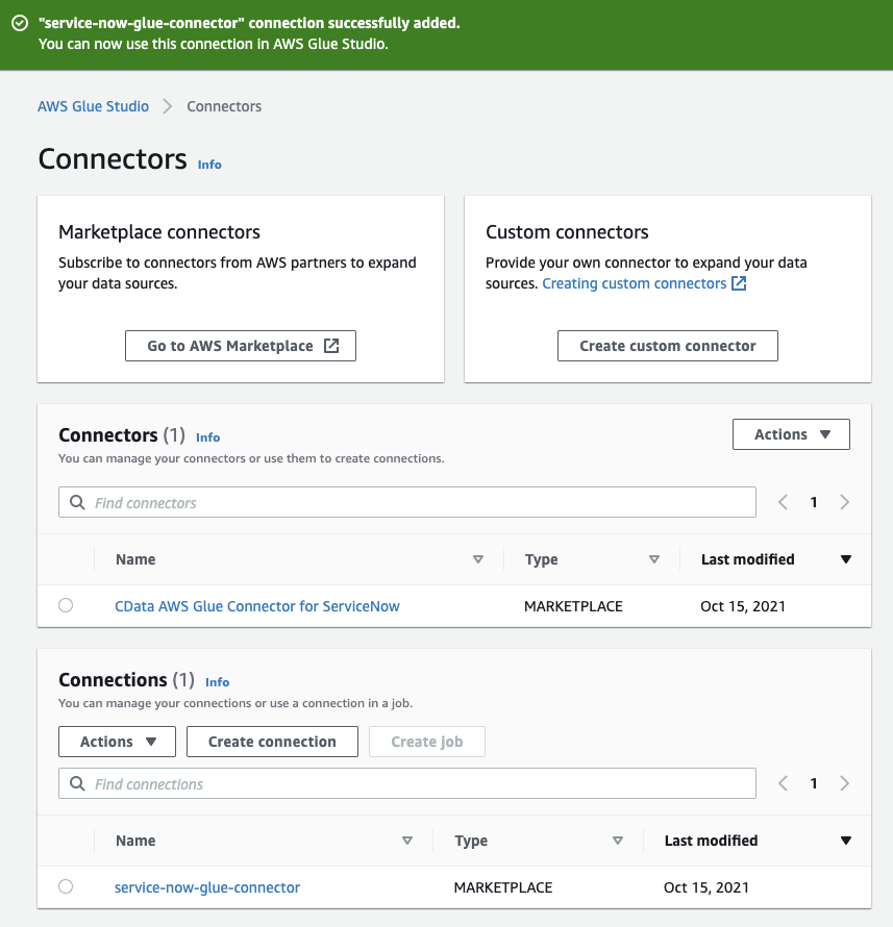Click Info link next to Connections (1) heading
The height and width of the screenshot is (927, 893).
[217, 682]
